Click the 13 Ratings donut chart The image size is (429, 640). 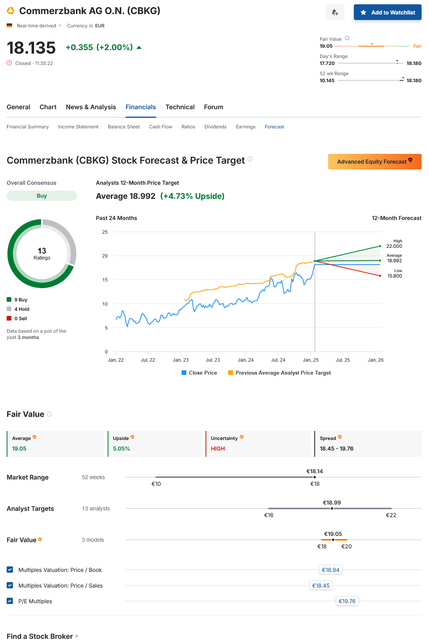pos(42,253)
